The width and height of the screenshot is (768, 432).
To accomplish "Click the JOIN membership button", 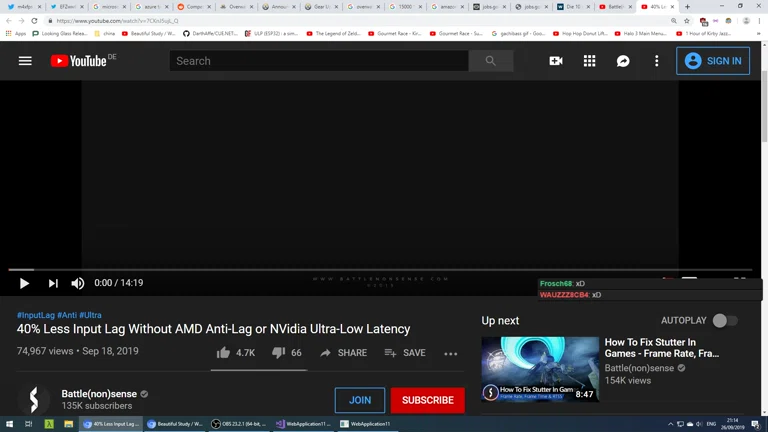I will [360, 400].
